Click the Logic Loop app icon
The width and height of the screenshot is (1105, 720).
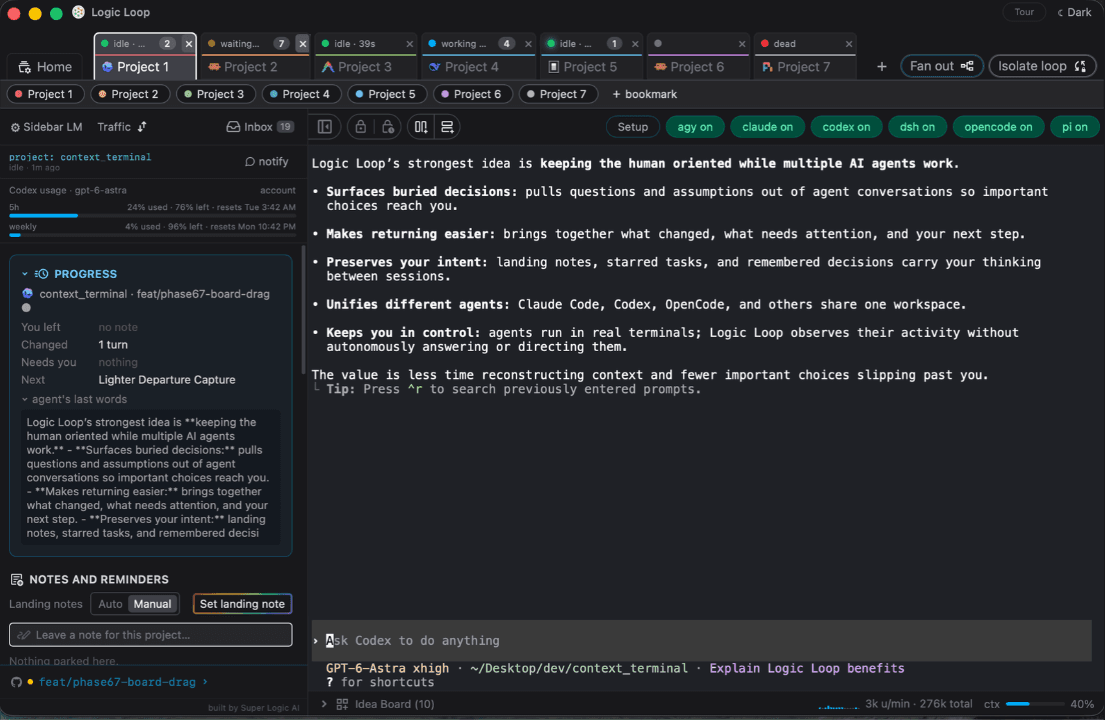point(78,12)
